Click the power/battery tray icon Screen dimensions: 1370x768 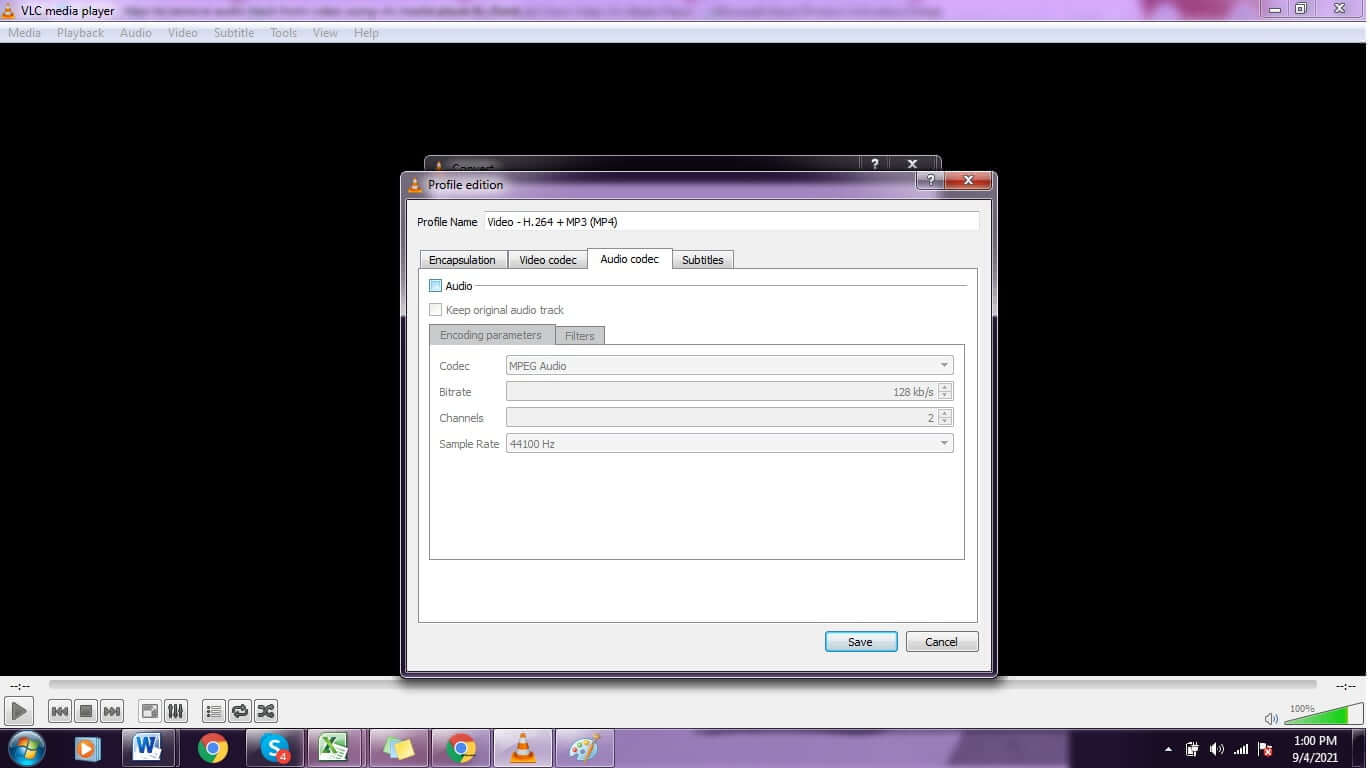pyautogui.click(x=1192, y=749)
